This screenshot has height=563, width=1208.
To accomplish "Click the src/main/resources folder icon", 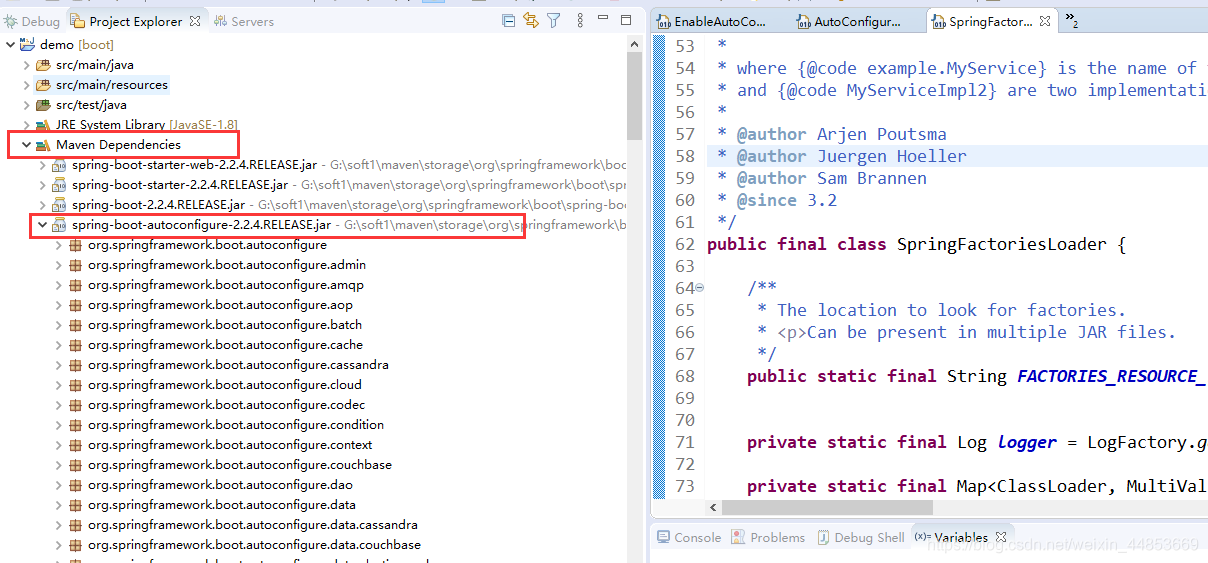I will pos(43,85).
